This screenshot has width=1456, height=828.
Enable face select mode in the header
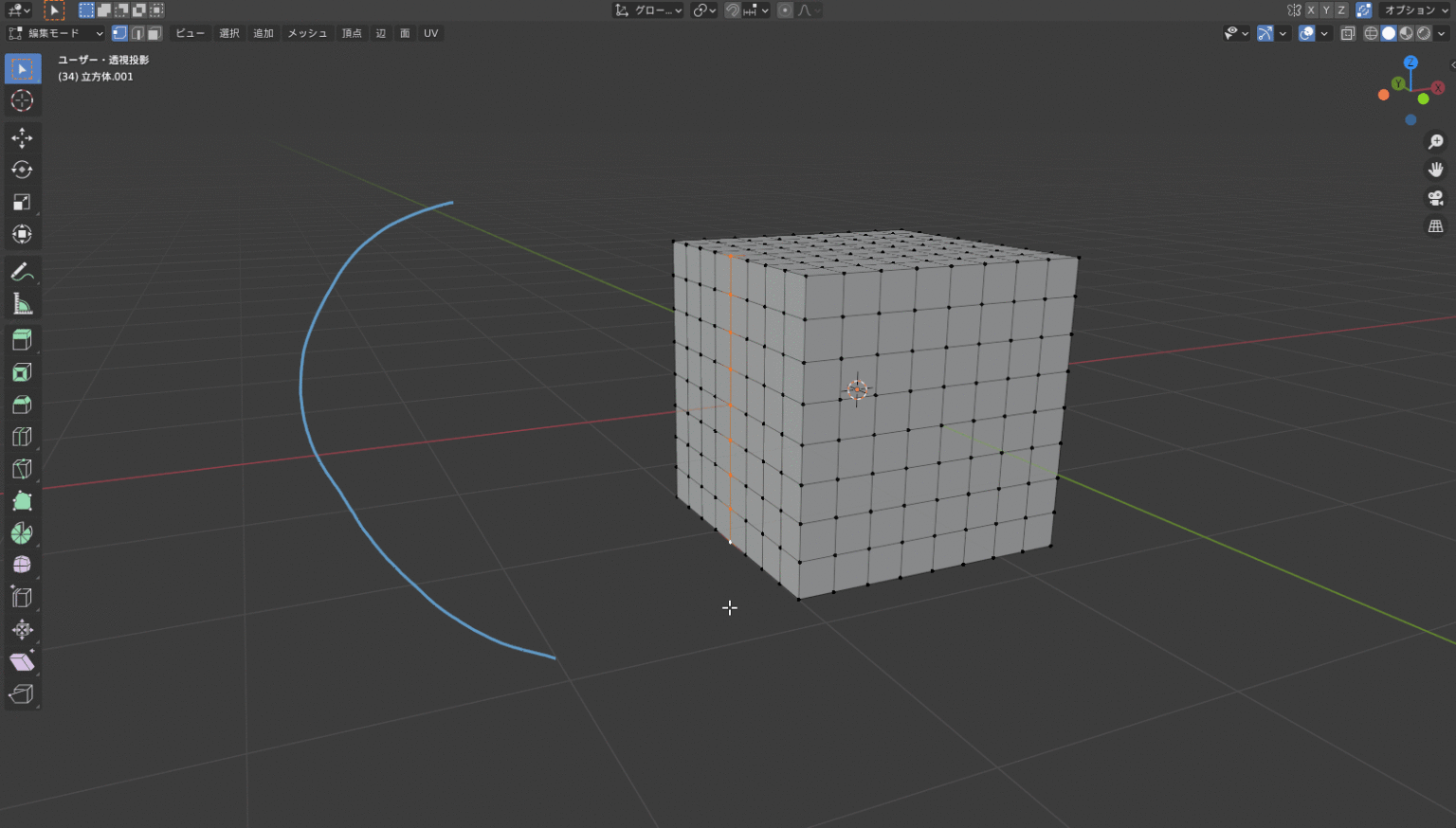[155, 33]
